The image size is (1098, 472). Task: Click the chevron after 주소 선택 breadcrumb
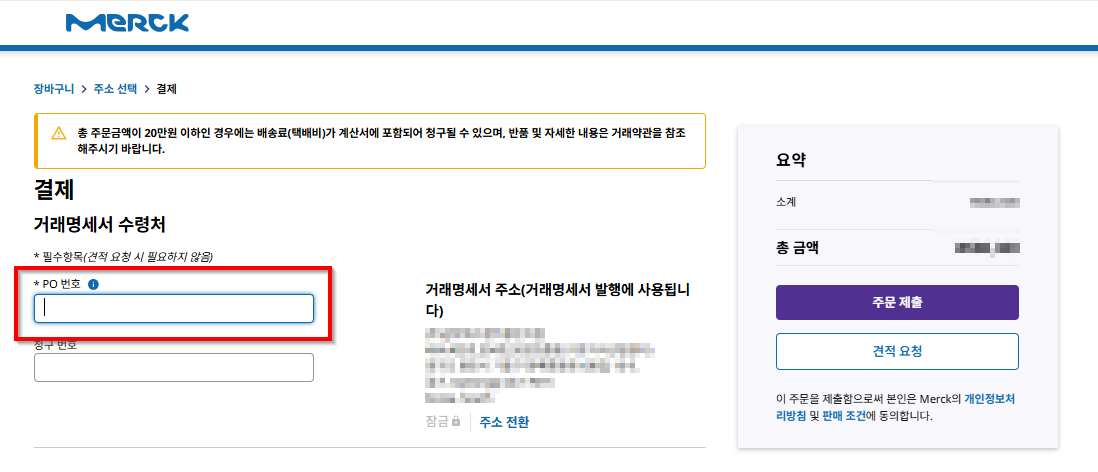point(147,89)
